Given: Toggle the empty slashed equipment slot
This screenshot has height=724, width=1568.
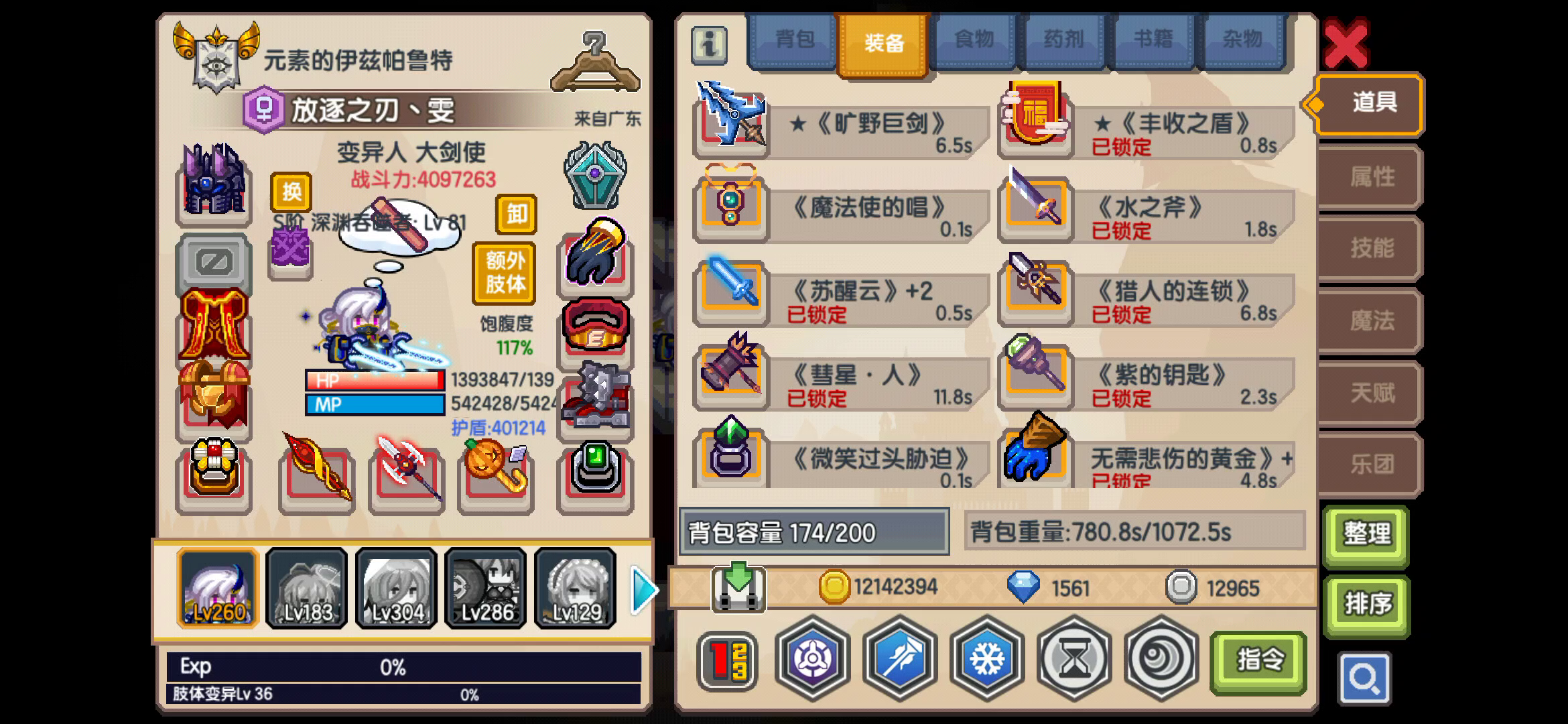Looking at the screenshot, I should pos(214,262).
